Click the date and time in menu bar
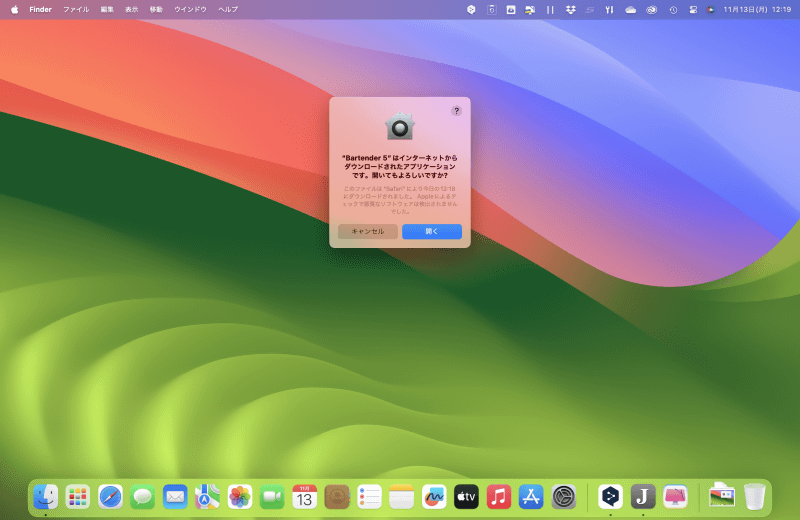800x520 pixels. pyautogui.click(x=757, y=9)
